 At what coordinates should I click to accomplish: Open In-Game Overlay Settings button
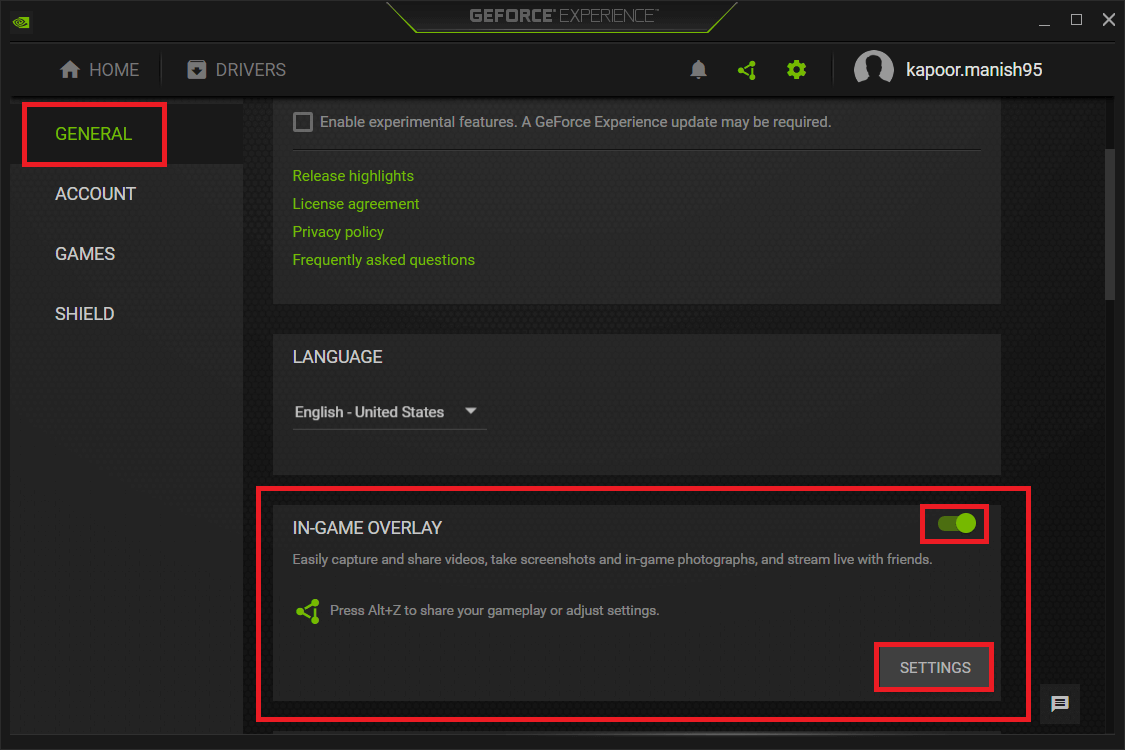(935, 667)
